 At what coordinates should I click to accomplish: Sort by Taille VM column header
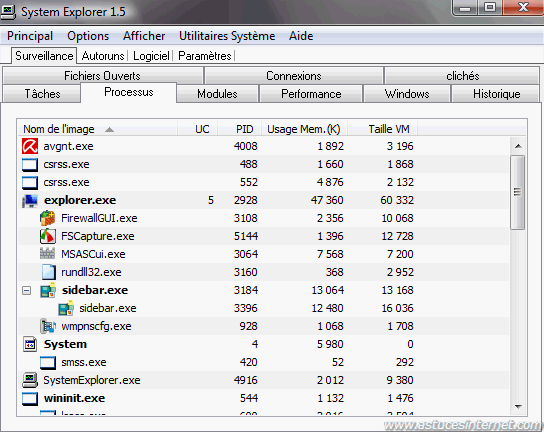382,129
